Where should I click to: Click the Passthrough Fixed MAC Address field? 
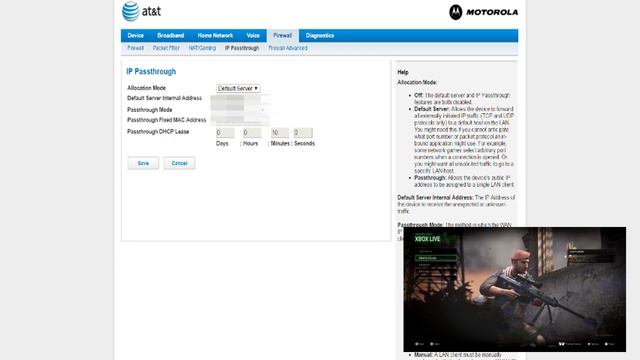click(x=240, y=120)
